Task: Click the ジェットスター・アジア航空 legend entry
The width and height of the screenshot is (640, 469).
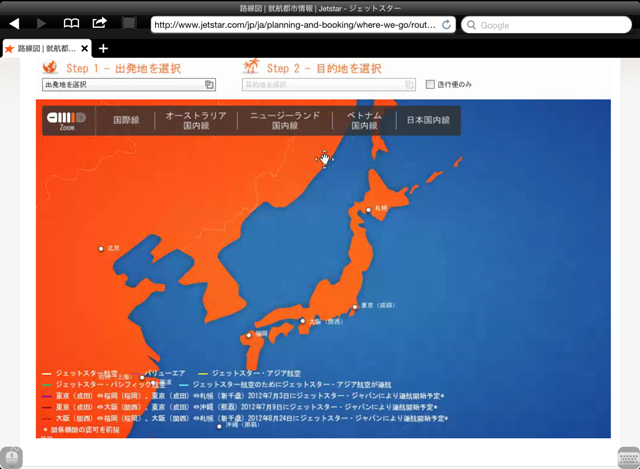Action: [x=249, y=373]
